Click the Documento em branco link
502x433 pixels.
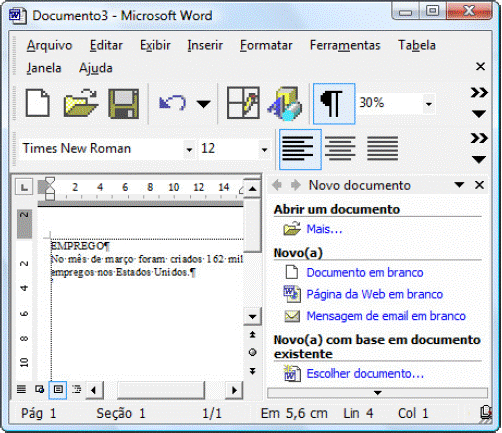click(365, 273)
